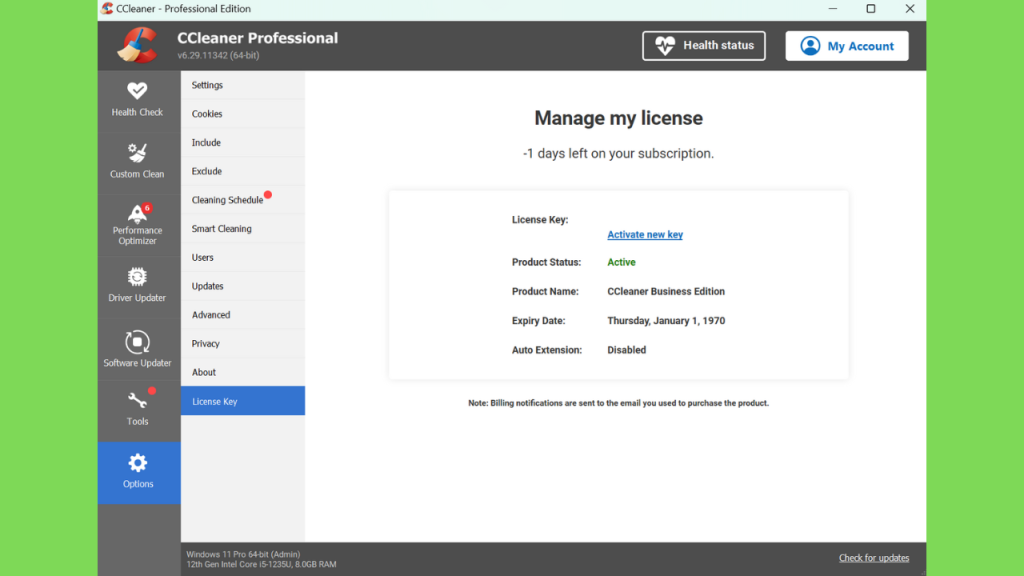Select the License Key menu item

pos(243,401)
